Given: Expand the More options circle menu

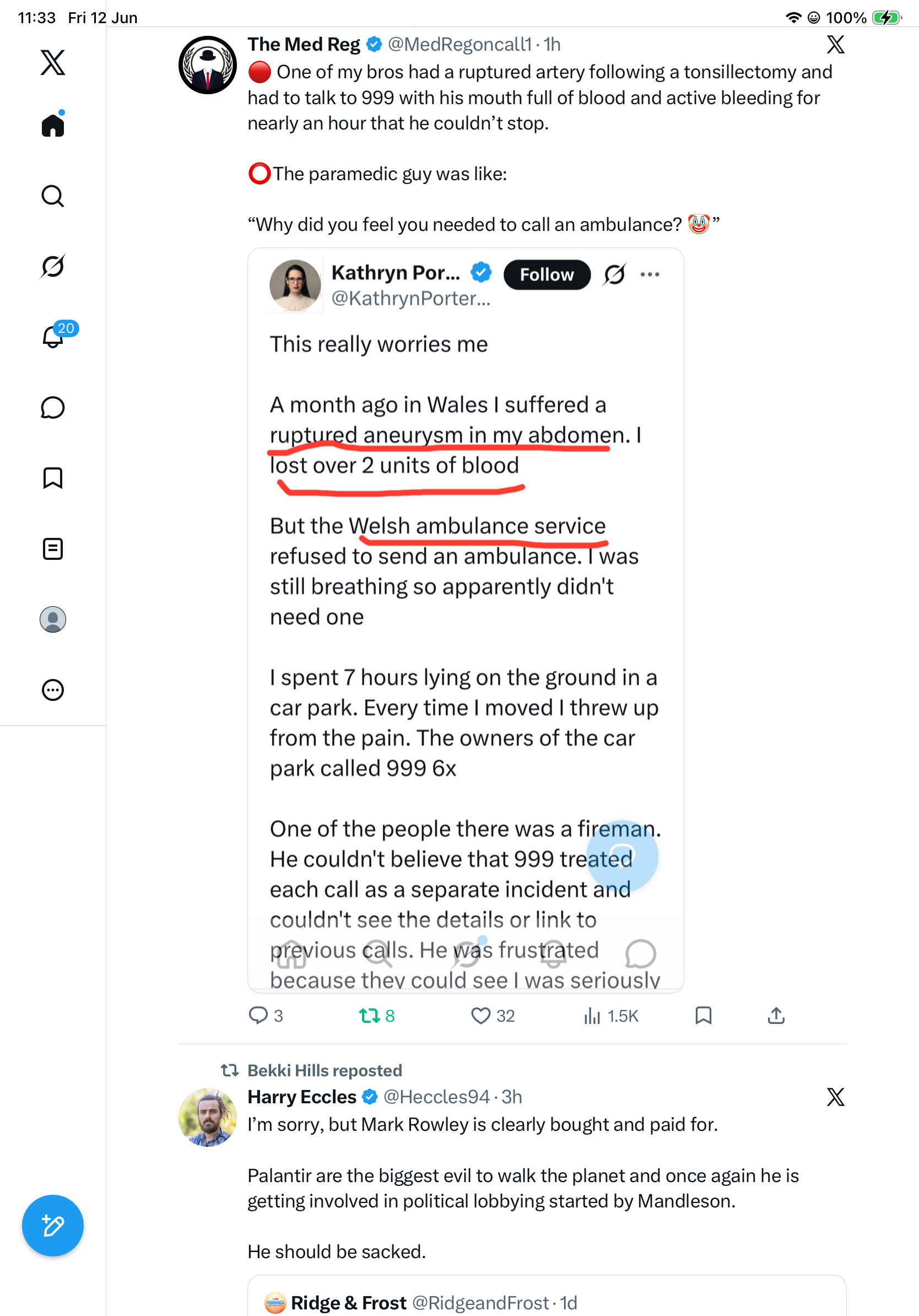Looking at the screenshot, I should tap(53, 690).
